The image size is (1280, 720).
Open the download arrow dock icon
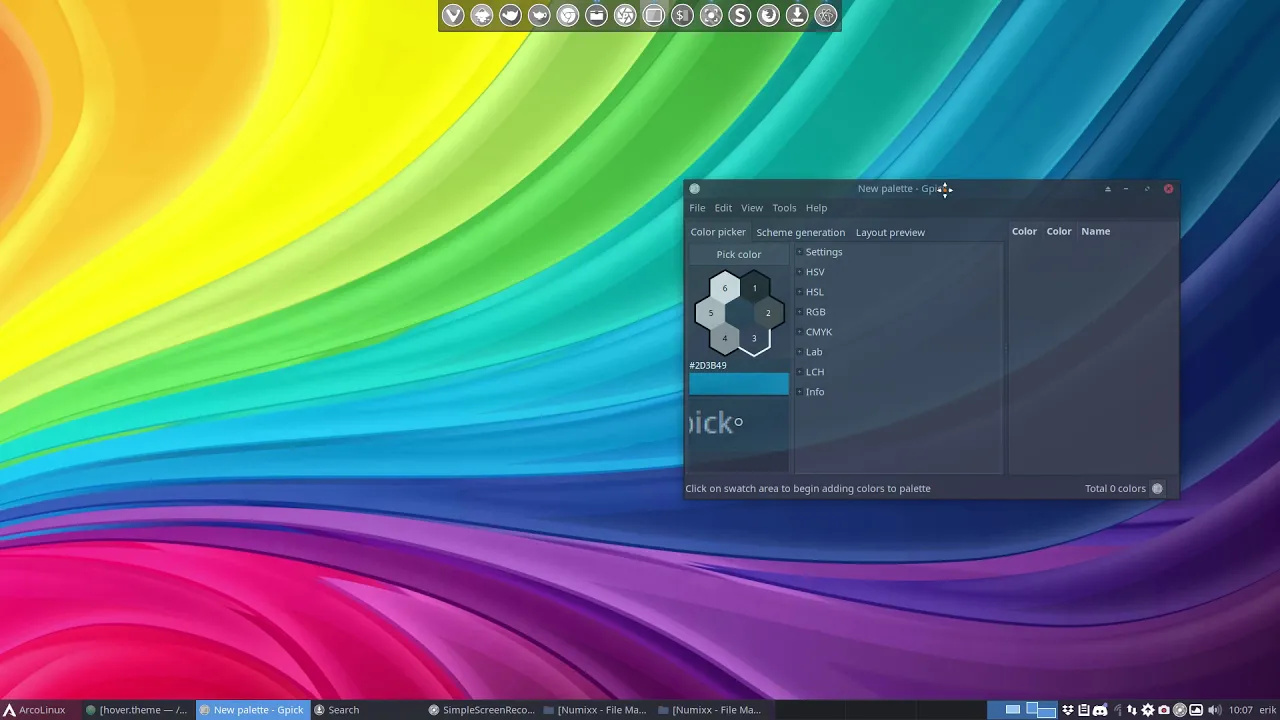click(x=797, y=15)
